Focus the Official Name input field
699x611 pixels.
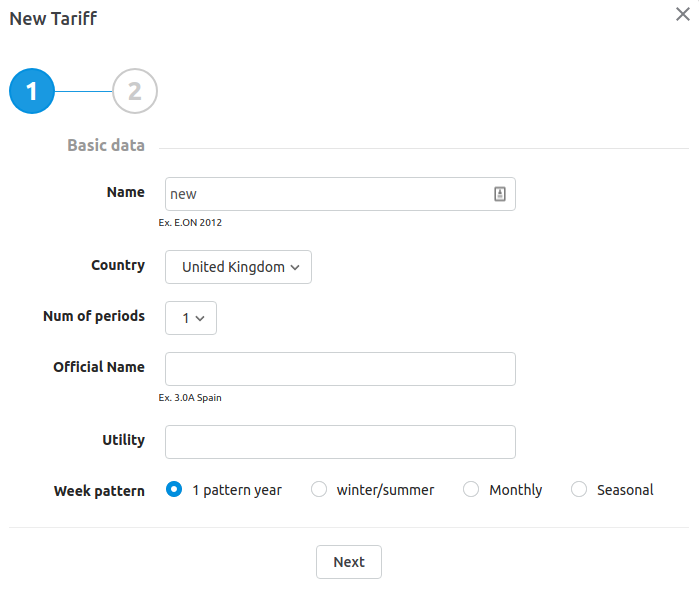(x=340, y=369)
